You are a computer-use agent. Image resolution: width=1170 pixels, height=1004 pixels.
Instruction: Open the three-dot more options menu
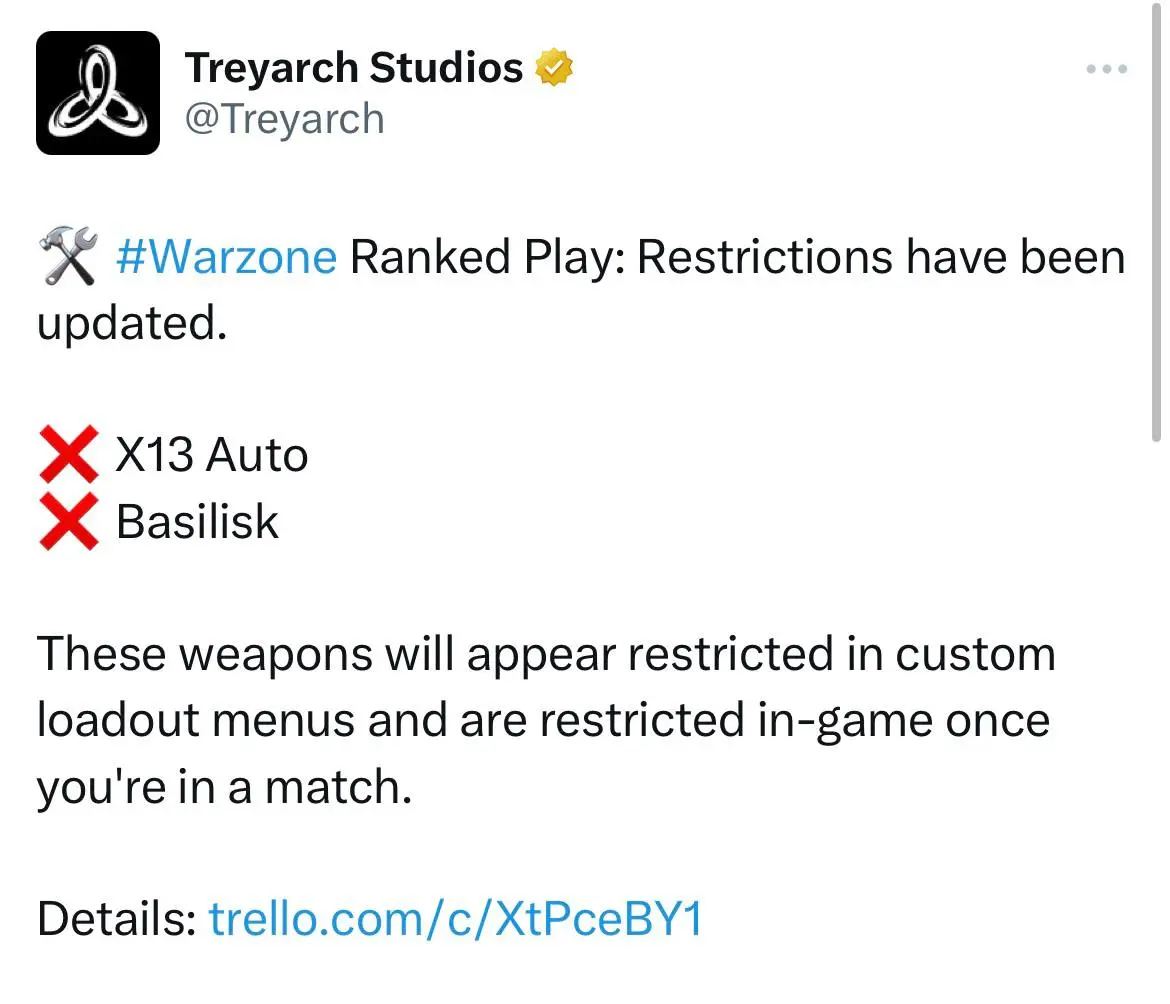[1107, 69]
